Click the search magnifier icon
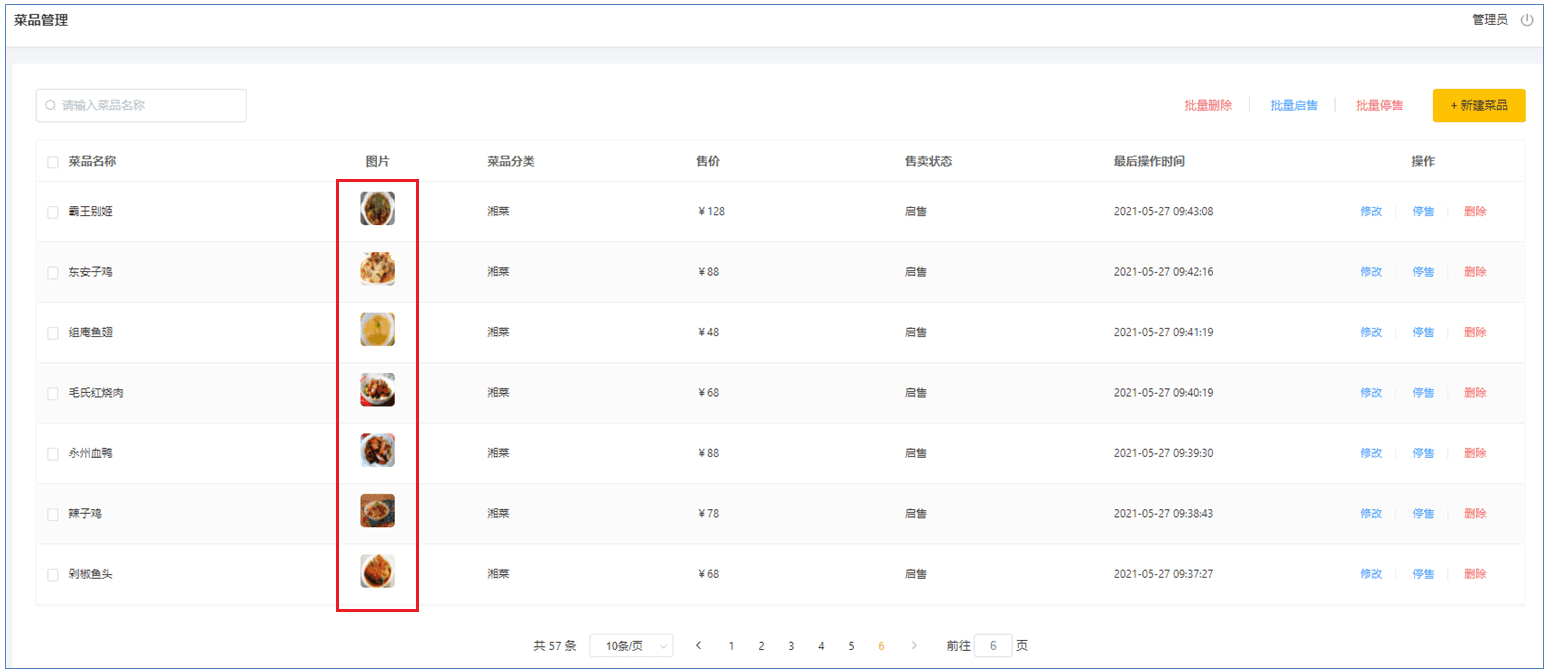 [50, 105]
